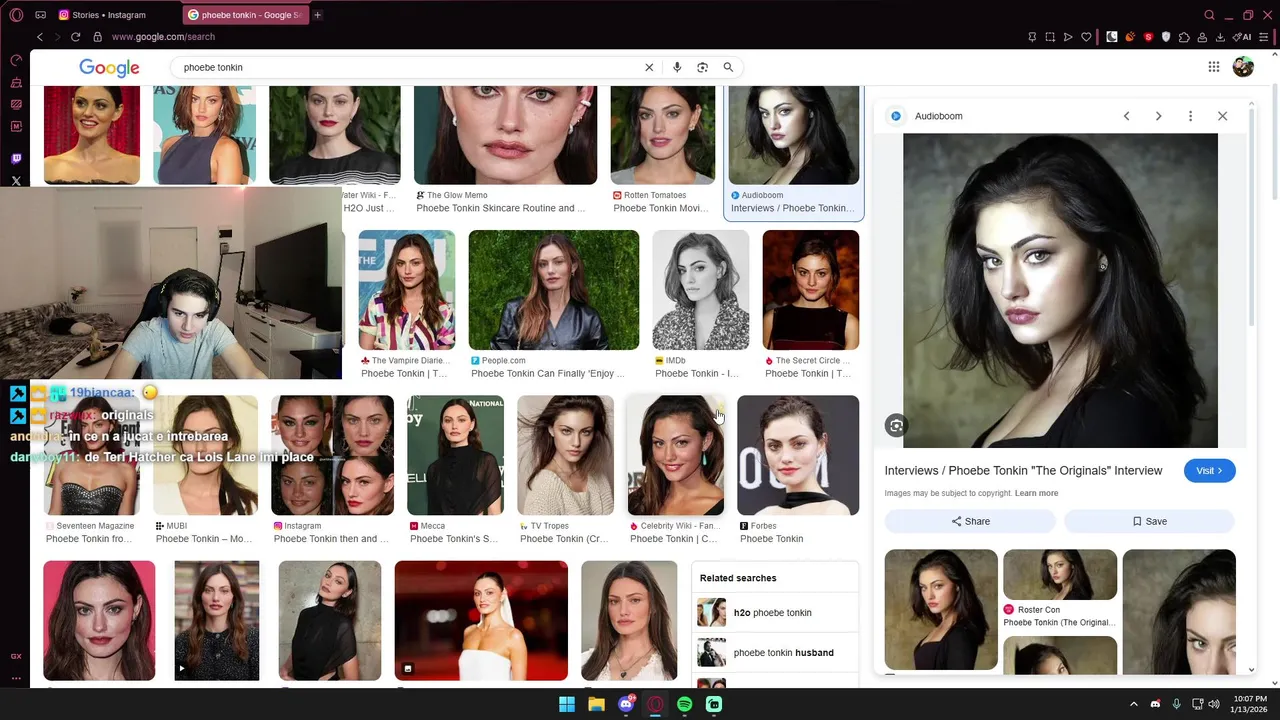Open Google Lens search by image

click(703, 67)
